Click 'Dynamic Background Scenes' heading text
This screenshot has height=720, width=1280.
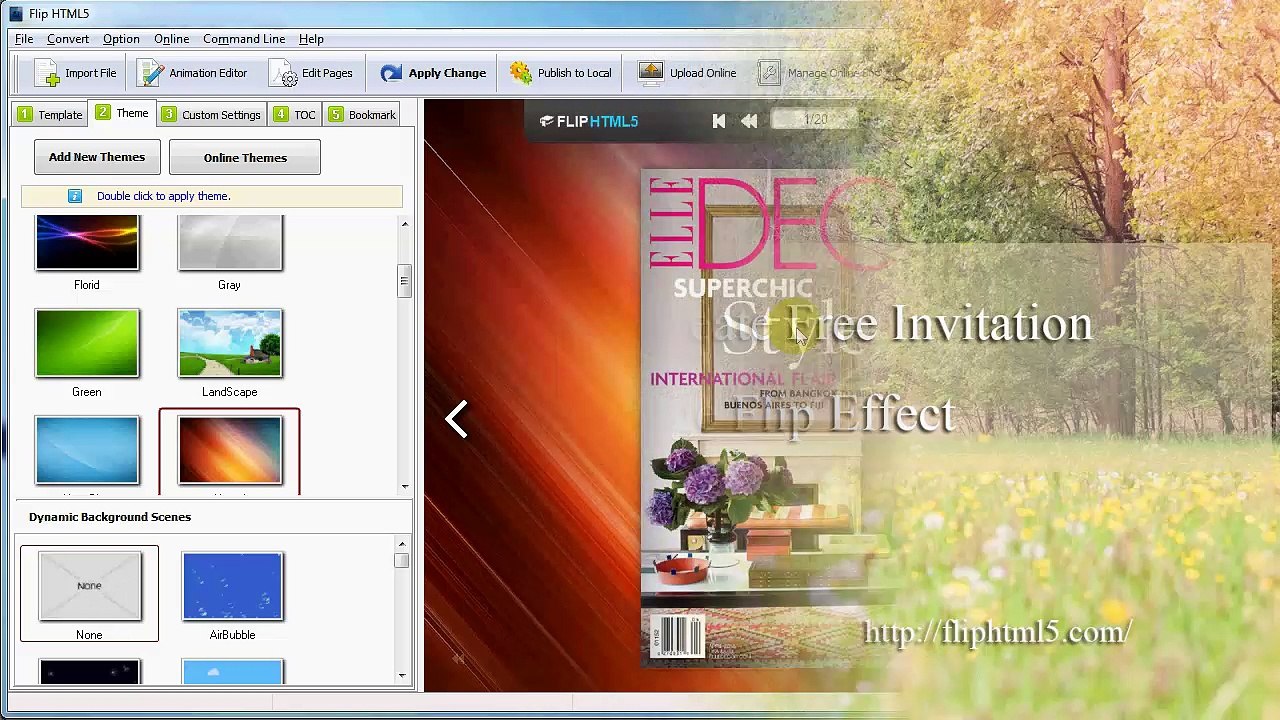(110, 517)
